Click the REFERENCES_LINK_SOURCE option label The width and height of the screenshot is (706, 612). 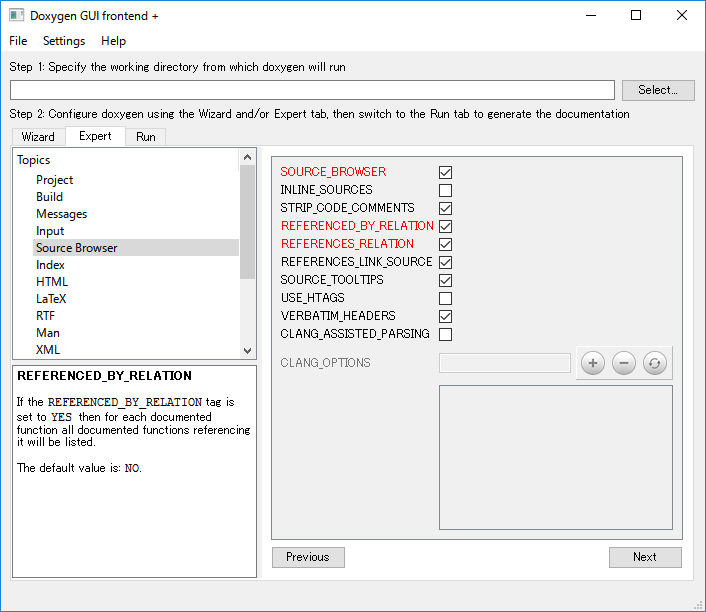click(x=357, y=262)
